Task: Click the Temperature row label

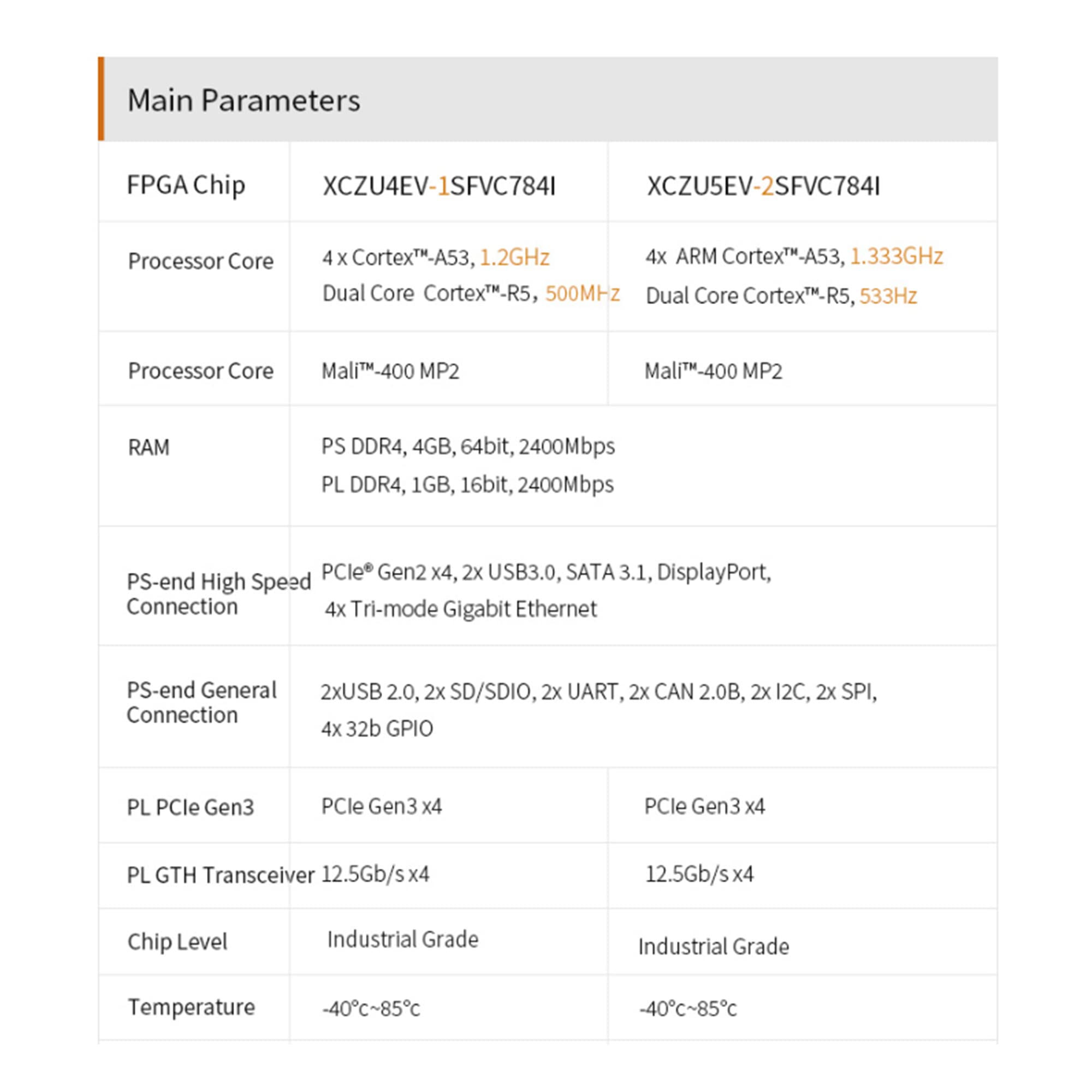Action: (x=191, y=1007)
